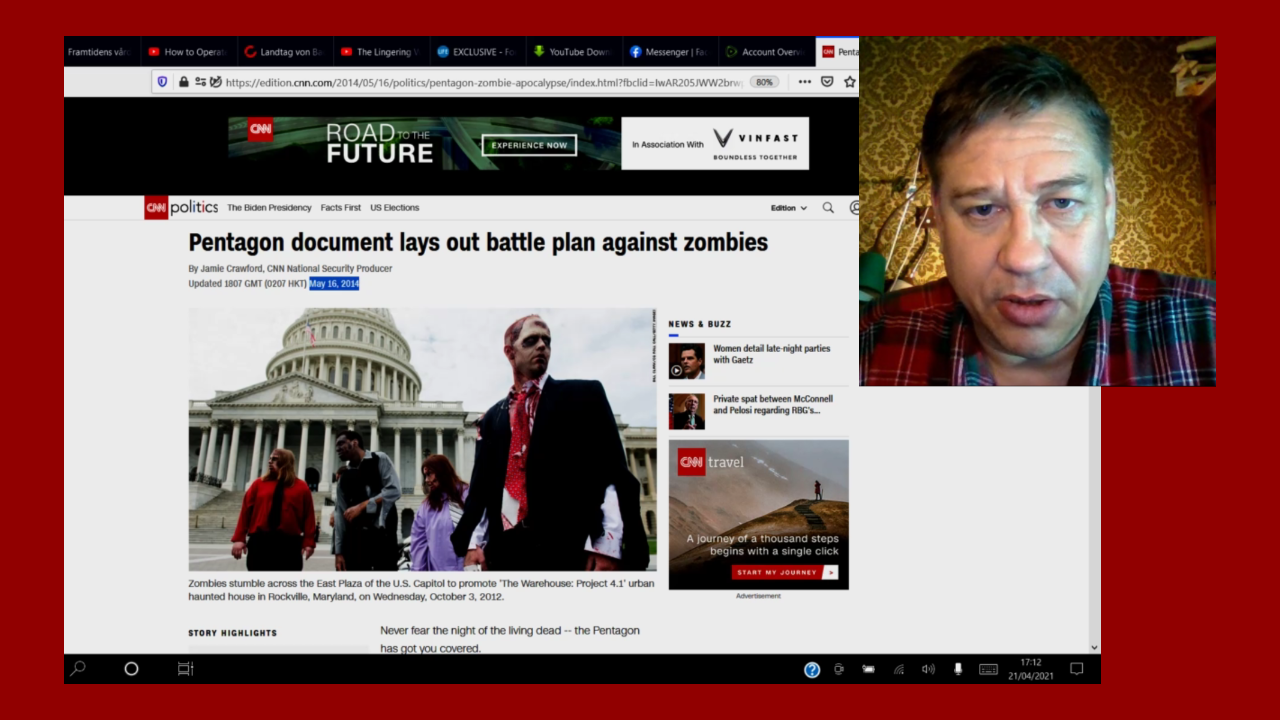Click the Experience Now banner button
Viewport: 1280px width, 720px height.
529,145
